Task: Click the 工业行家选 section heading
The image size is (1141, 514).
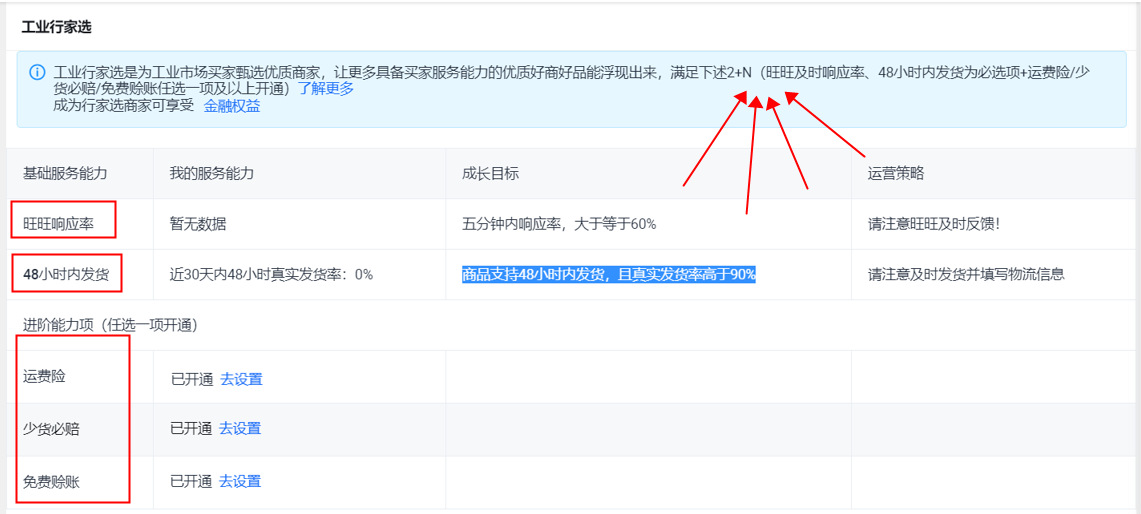Action: 56,27
